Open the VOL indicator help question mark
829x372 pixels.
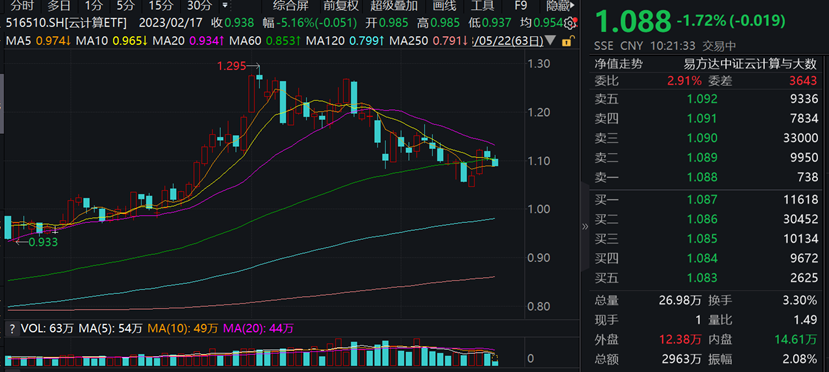pyautogui.click(x=12, y=329)
